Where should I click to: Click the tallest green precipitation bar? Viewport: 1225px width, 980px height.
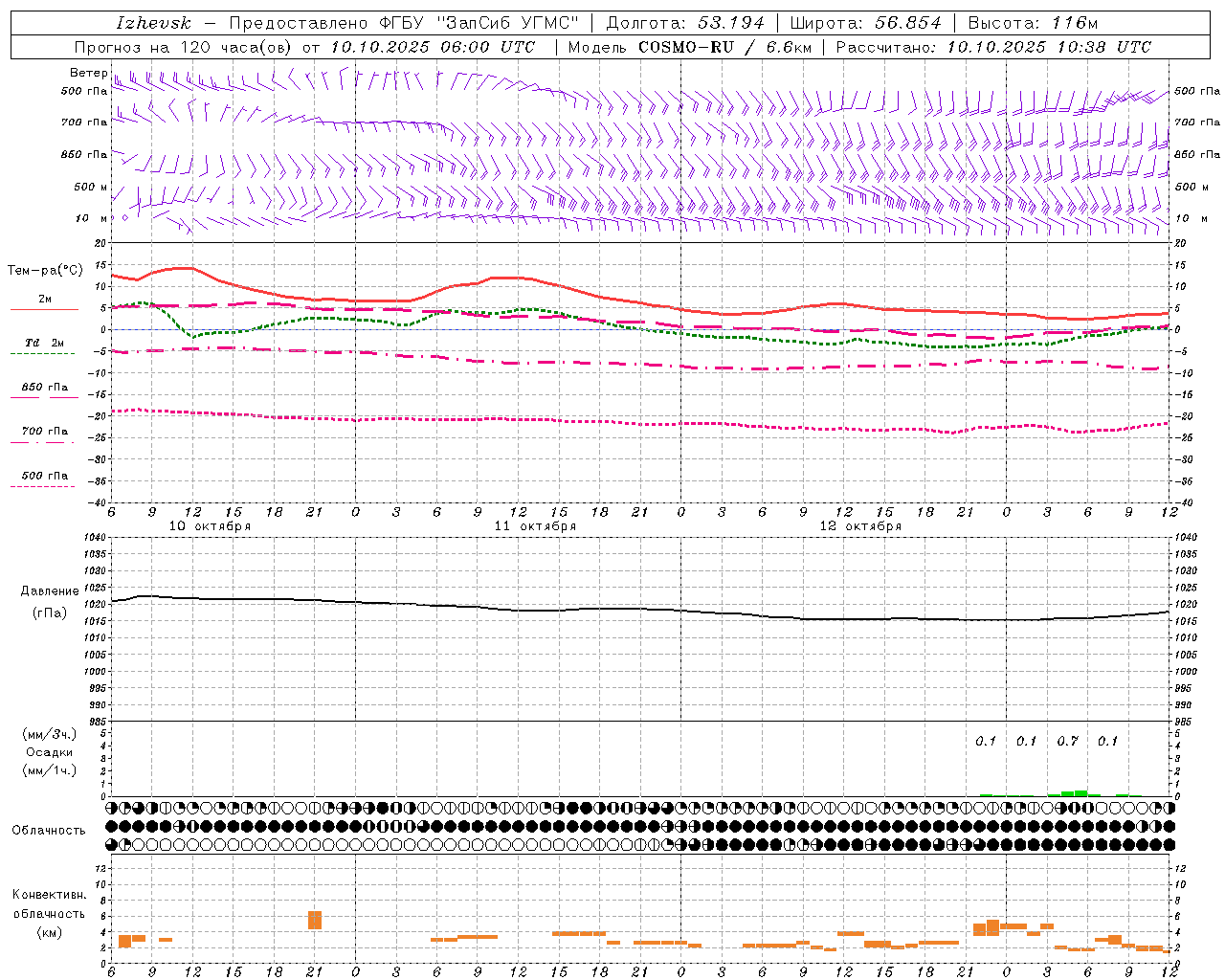tap(1080, 792)
